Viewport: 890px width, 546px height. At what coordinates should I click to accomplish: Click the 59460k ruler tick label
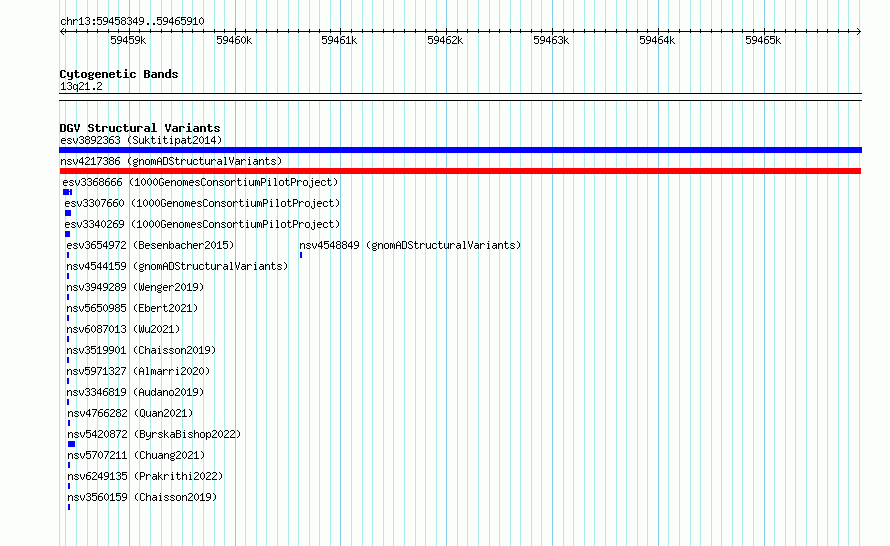pyautogui.click(x=234, y=40)
